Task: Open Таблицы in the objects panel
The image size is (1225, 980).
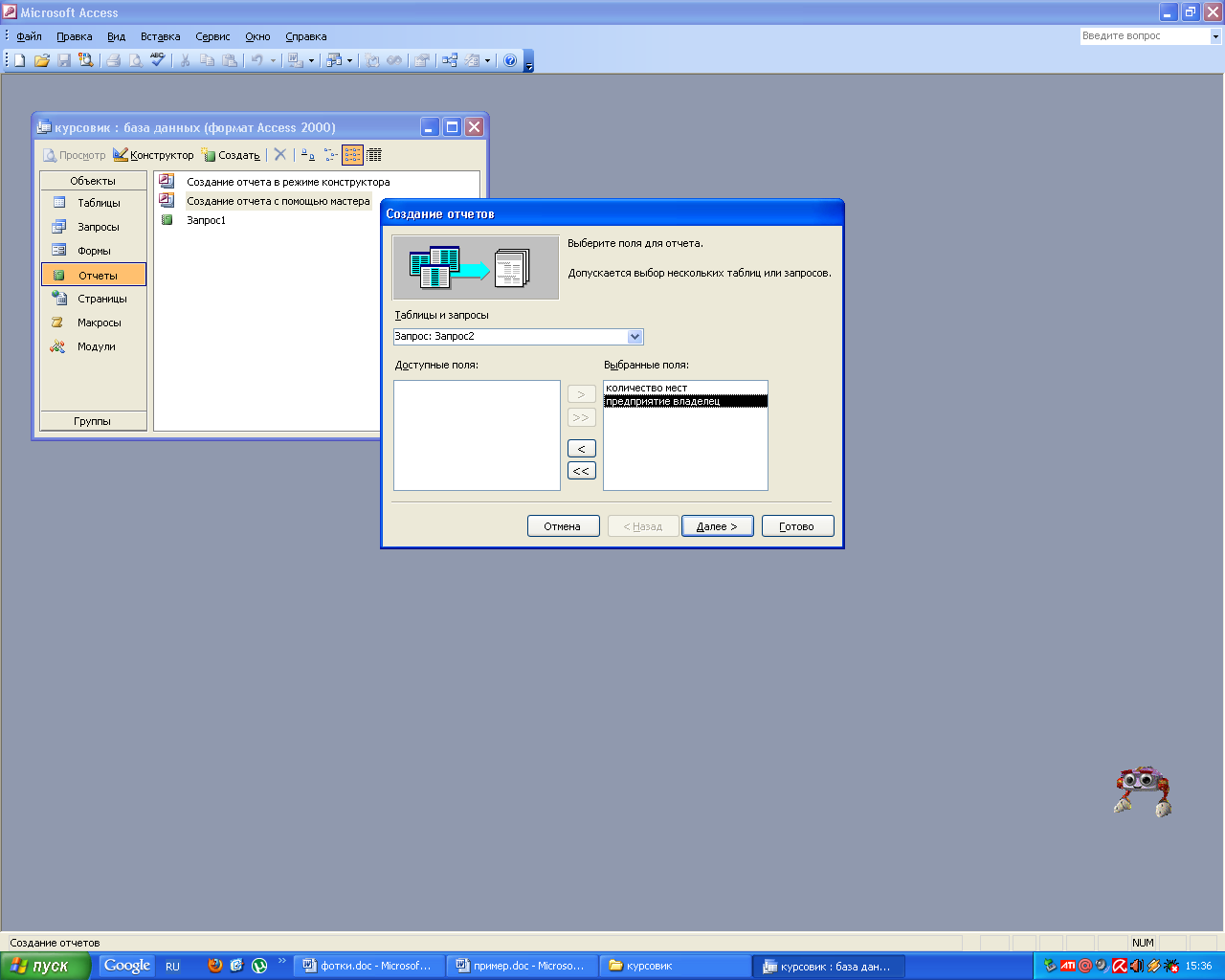Action: pyautogui.click(x=94, y=203)
